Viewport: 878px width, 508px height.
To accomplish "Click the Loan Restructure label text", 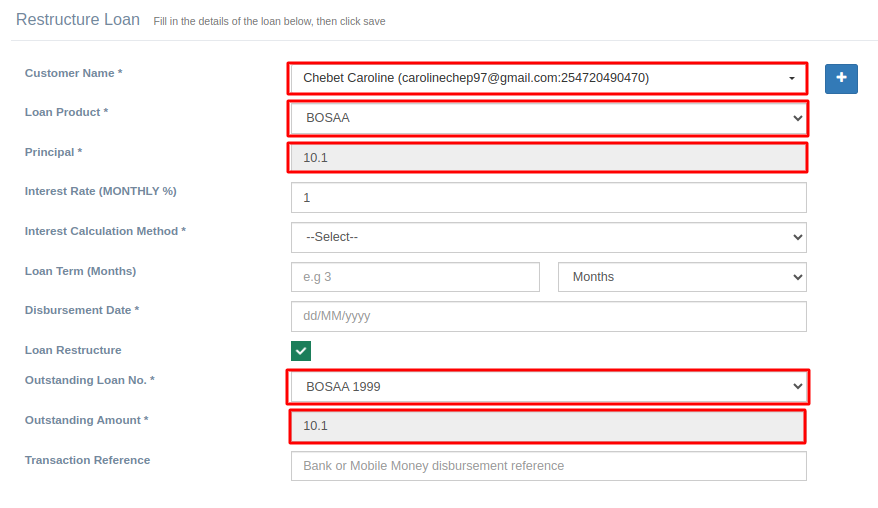I will pos(73,350).
